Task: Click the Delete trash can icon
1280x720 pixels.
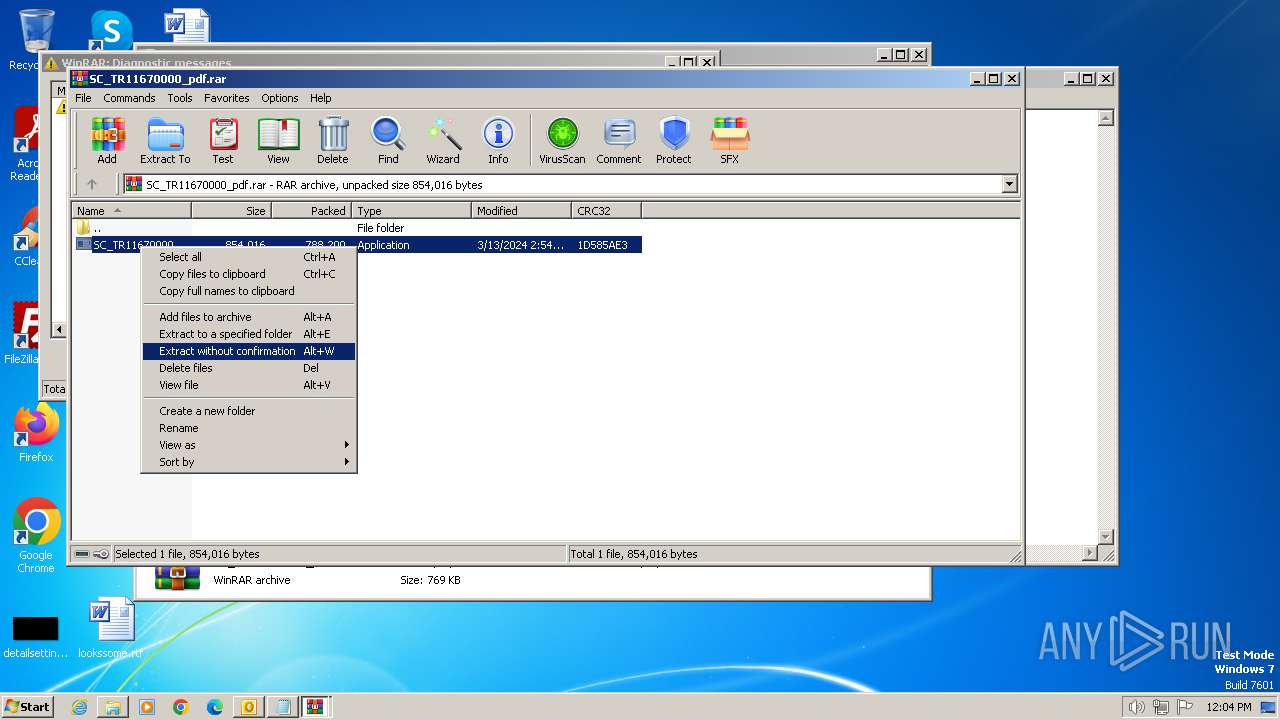Action: [333, 141]
